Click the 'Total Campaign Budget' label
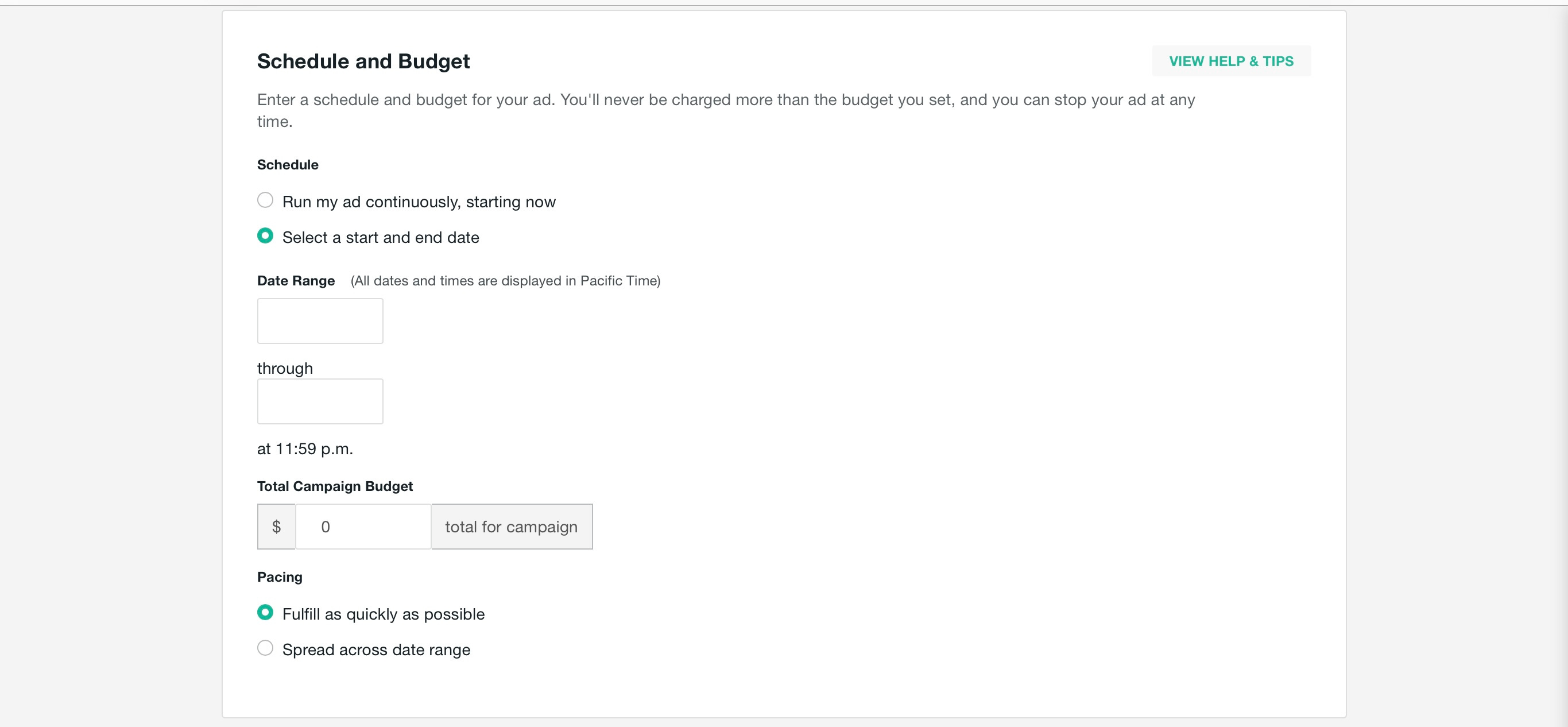Screen dimensions: 1568x727 pos(335,486)
